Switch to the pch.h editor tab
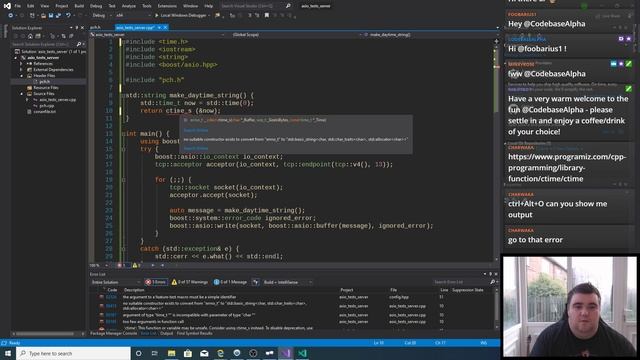Image resolution: width=640 pixels, height=360 pixels. tap(96, 27)
